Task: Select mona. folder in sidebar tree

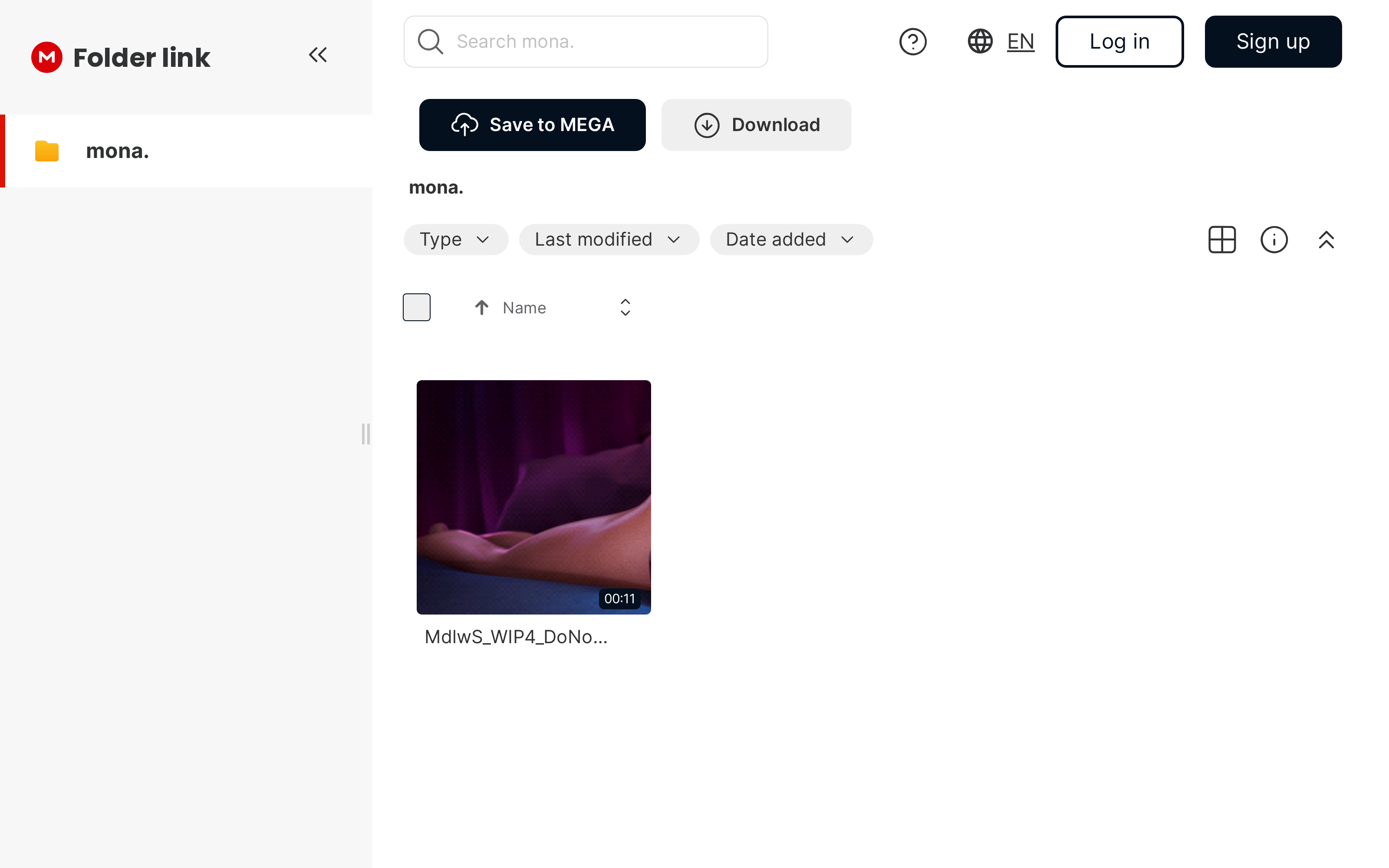Action: (118, 151)
